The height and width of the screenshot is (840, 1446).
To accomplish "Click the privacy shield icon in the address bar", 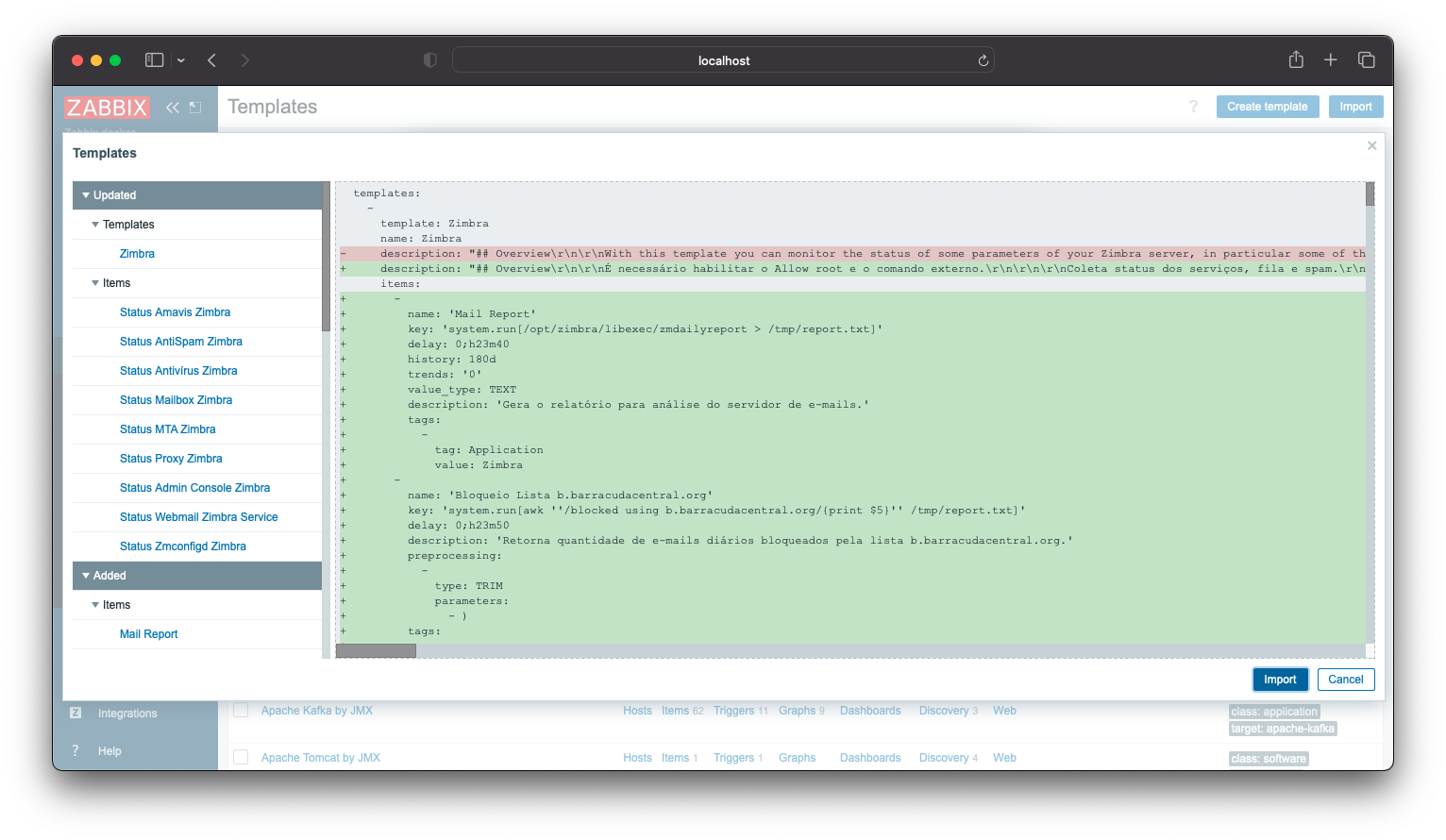I will tap(429, 59).
